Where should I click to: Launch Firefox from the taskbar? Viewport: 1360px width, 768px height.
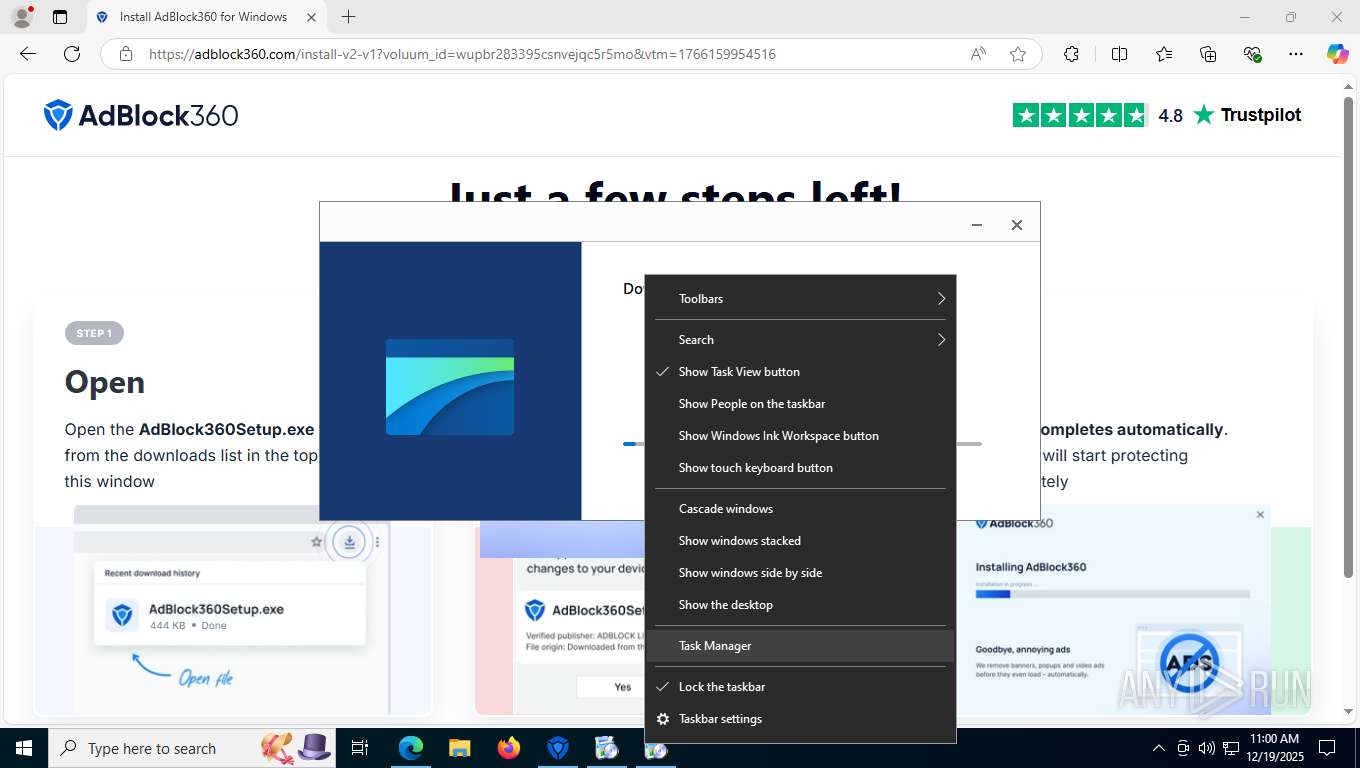pos(509,748)
